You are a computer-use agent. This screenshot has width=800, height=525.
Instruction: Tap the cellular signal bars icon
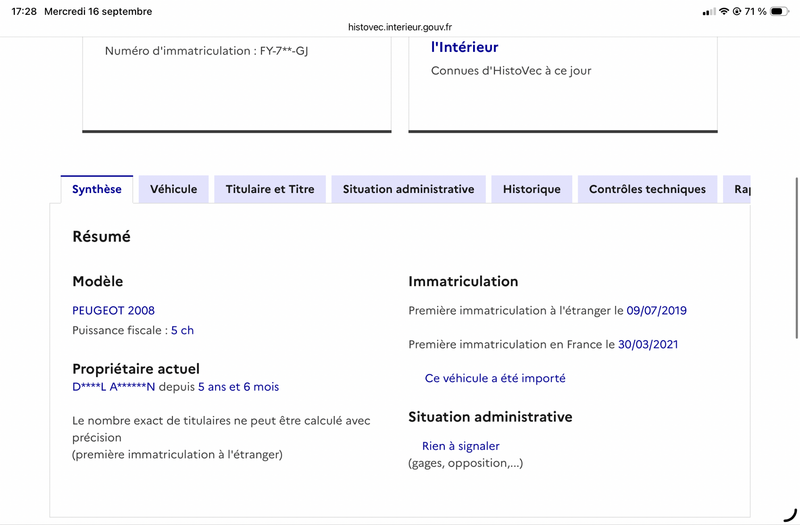point(709,12)
